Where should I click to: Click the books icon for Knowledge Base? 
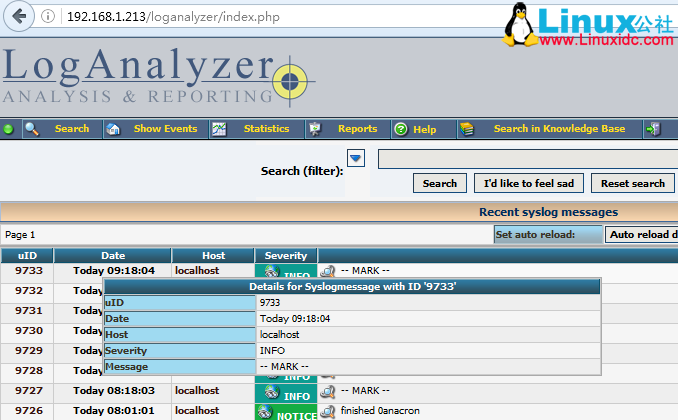point(467,129)
